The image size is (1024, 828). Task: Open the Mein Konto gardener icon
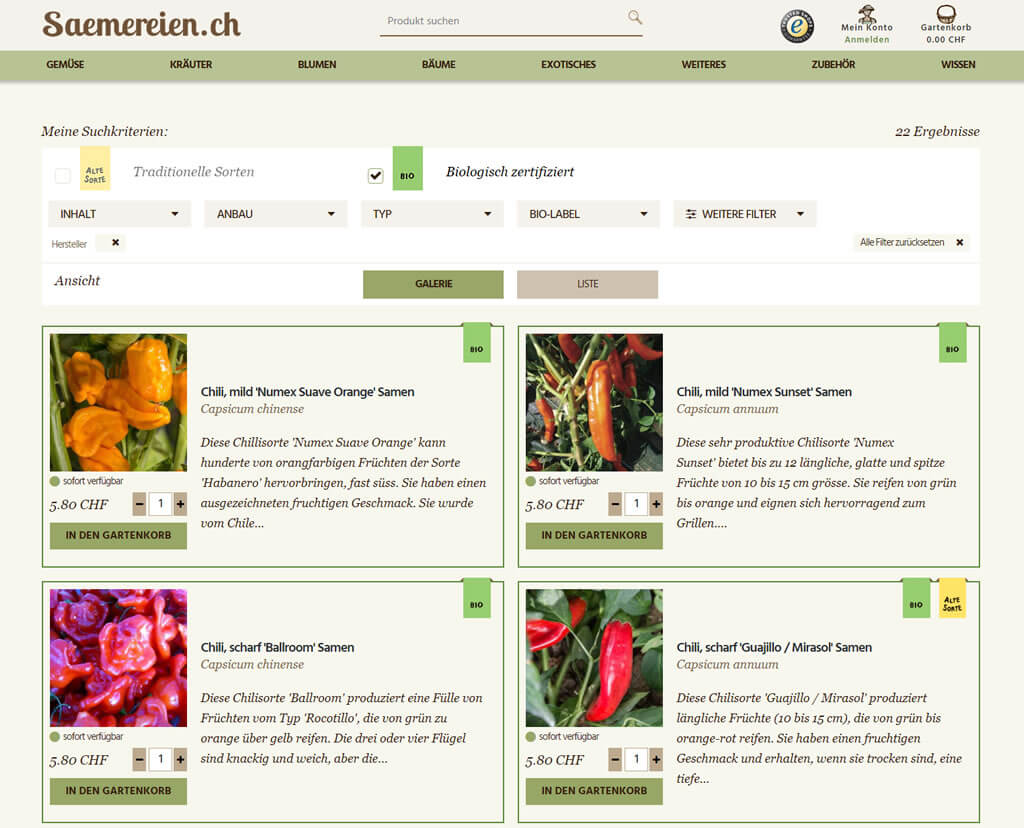tap(866, 14)
